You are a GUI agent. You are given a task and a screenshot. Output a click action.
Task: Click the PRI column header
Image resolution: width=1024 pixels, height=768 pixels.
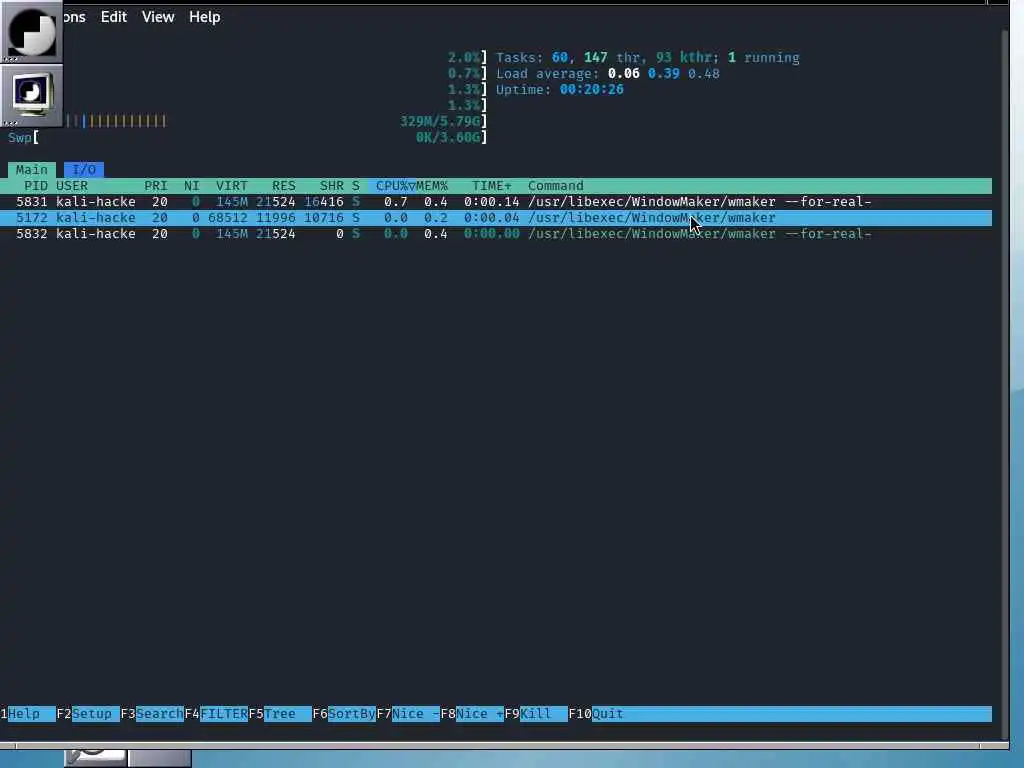[x=156, y=186]
